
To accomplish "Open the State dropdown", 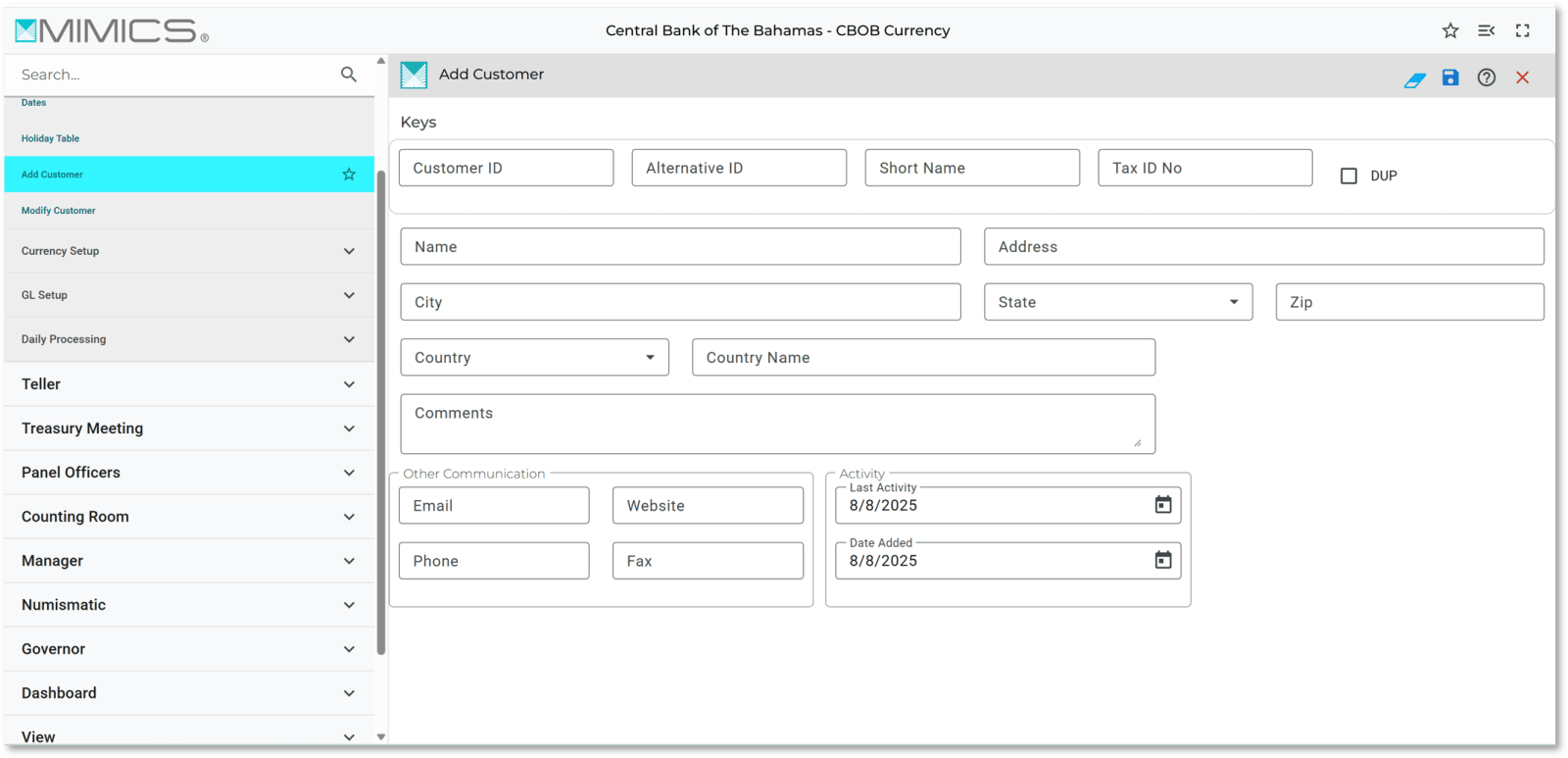I will [x=1118, y=302].
